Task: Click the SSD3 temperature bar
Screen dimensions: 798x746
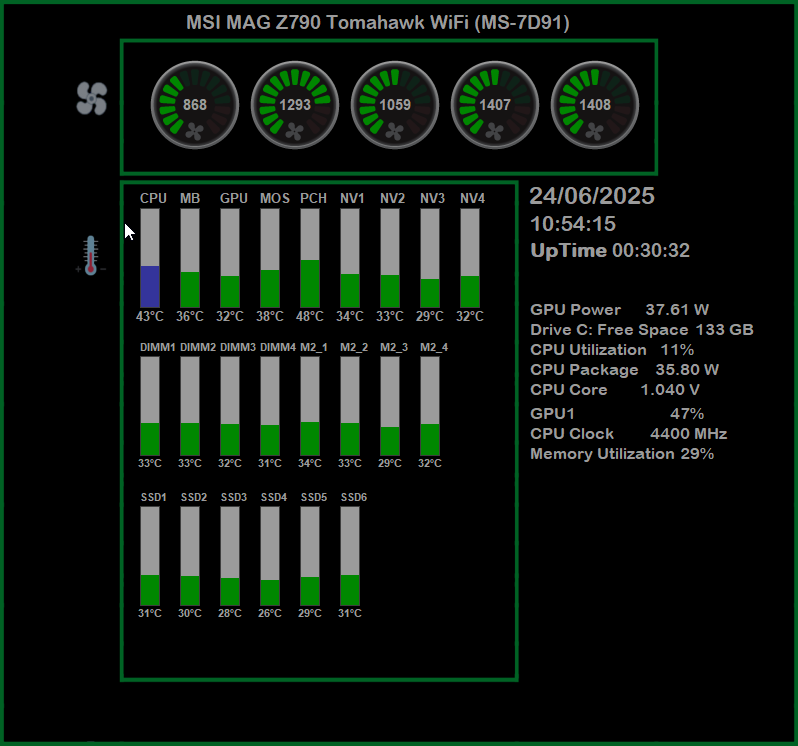Action: (x=230, y=556)
